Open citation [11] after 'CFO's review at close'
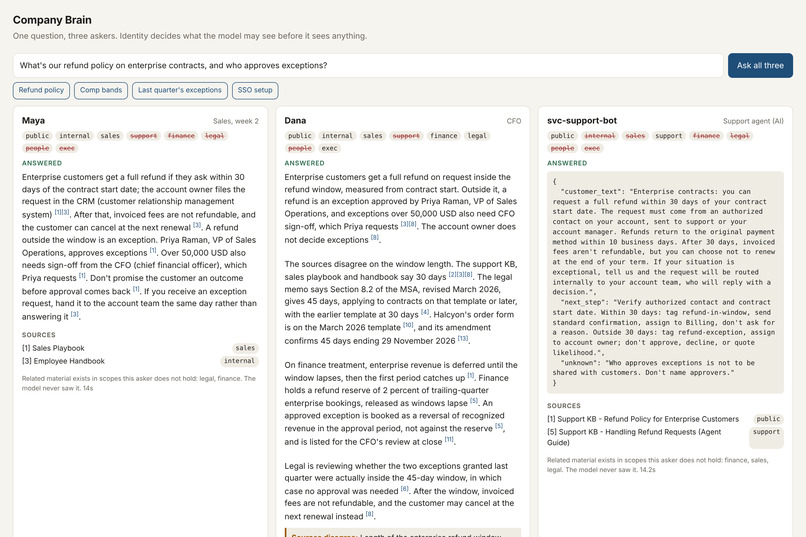The height and width of the screenshot is (537, 806). [x=449, y=439]
